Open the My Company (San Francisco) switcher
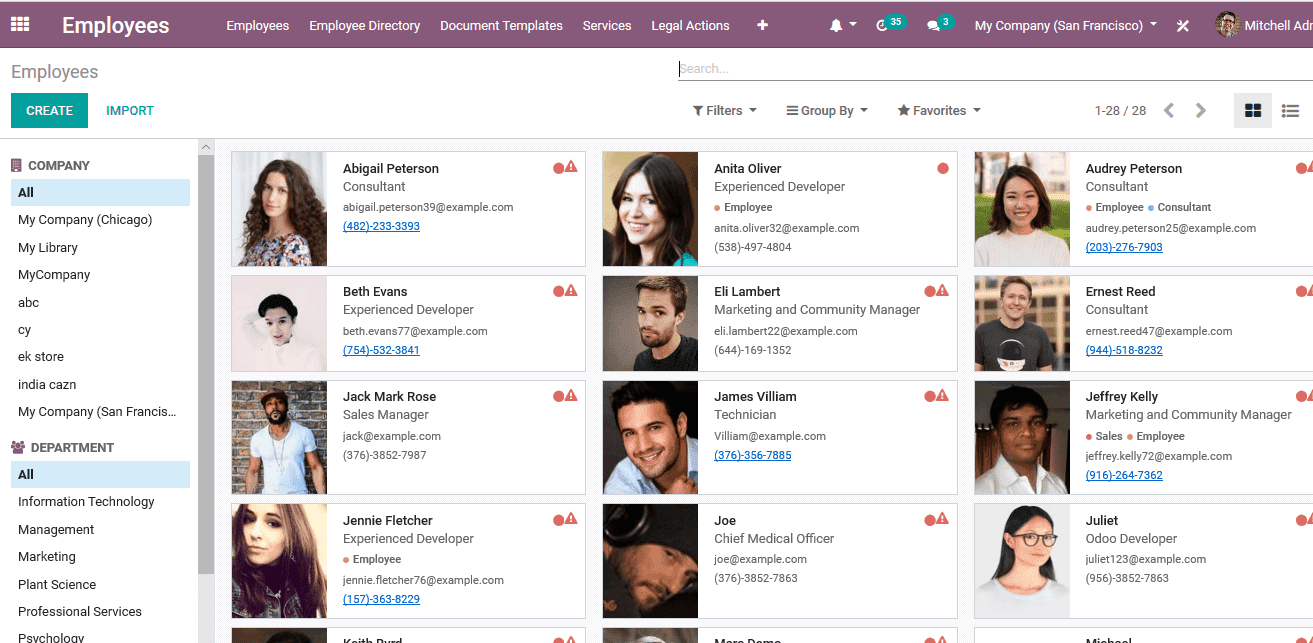 (x=1066, y=25)
